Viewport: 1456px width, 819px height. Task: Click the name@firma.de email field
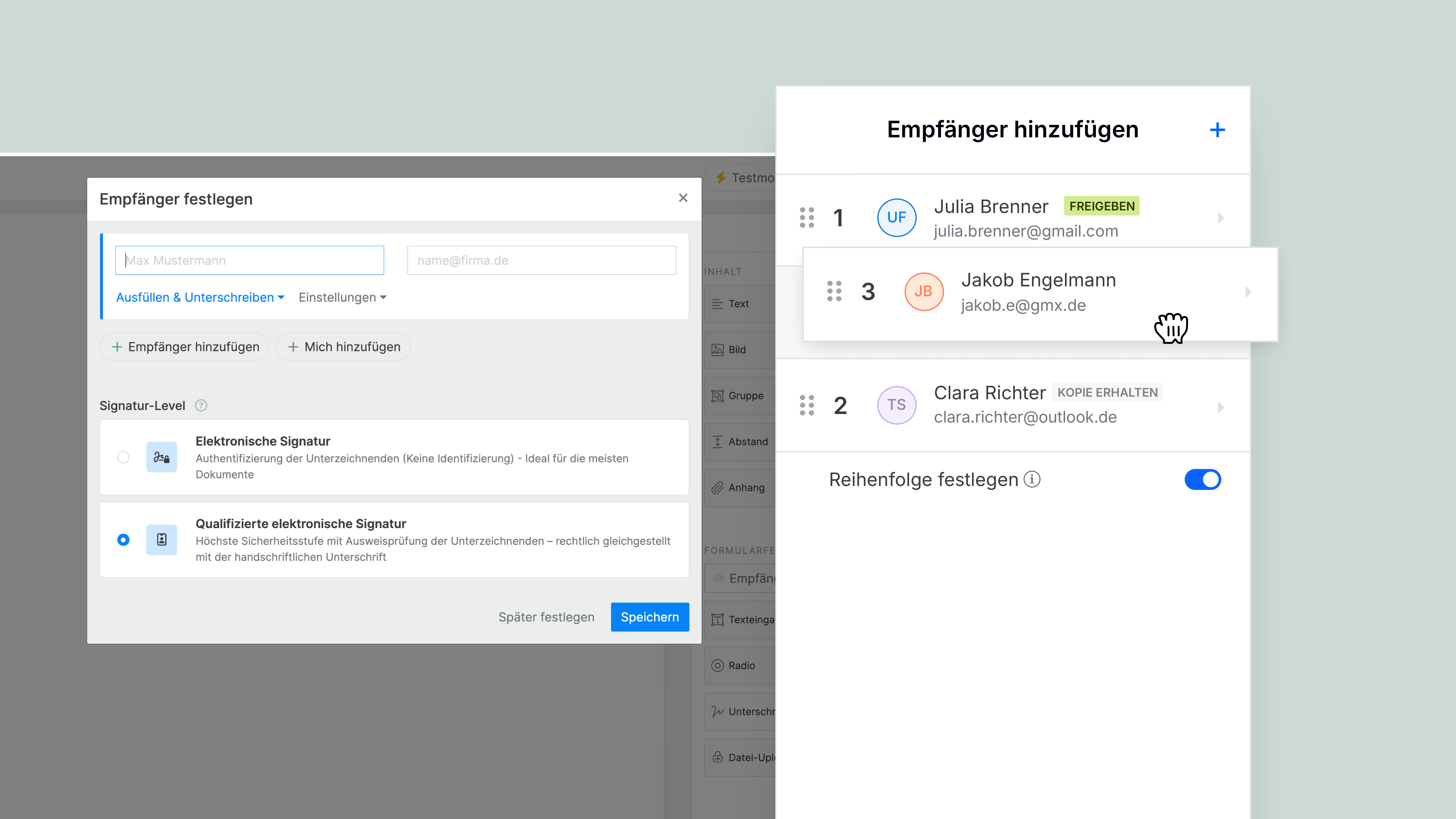point(541,260)
